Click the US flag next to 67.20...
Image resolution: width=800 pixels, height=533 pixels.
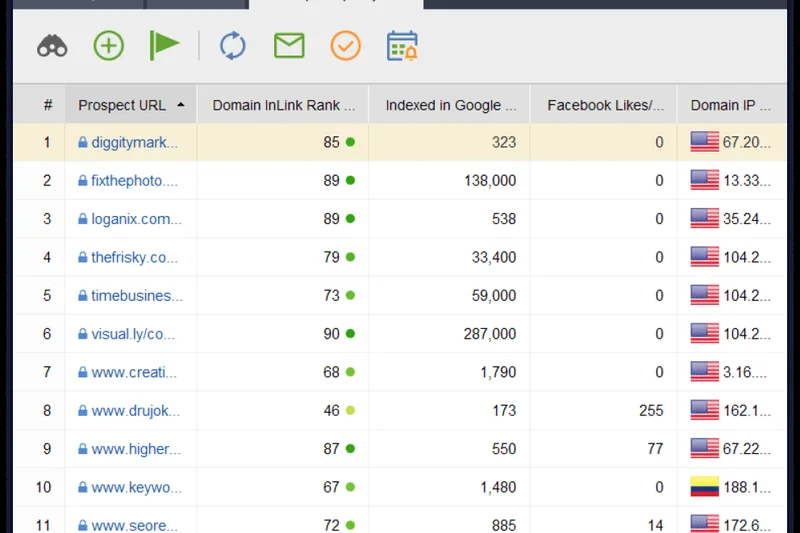(x=705, y=142)
